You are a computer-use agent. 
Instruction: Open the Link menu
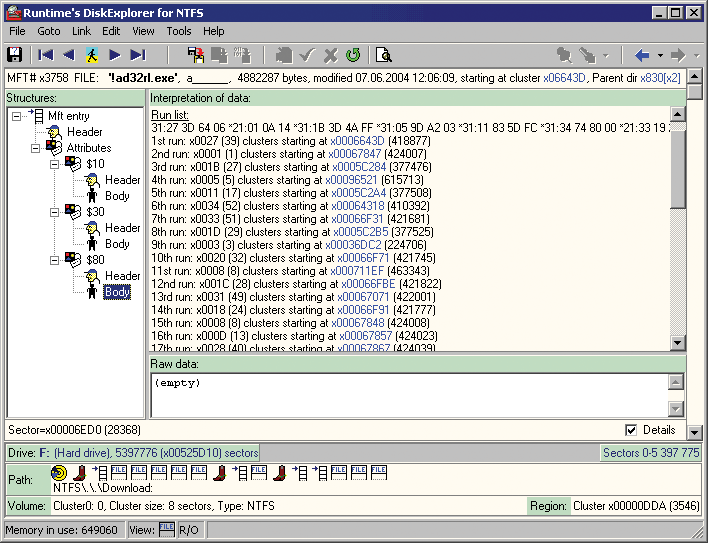pyautogui.click(x=81, y=31)
